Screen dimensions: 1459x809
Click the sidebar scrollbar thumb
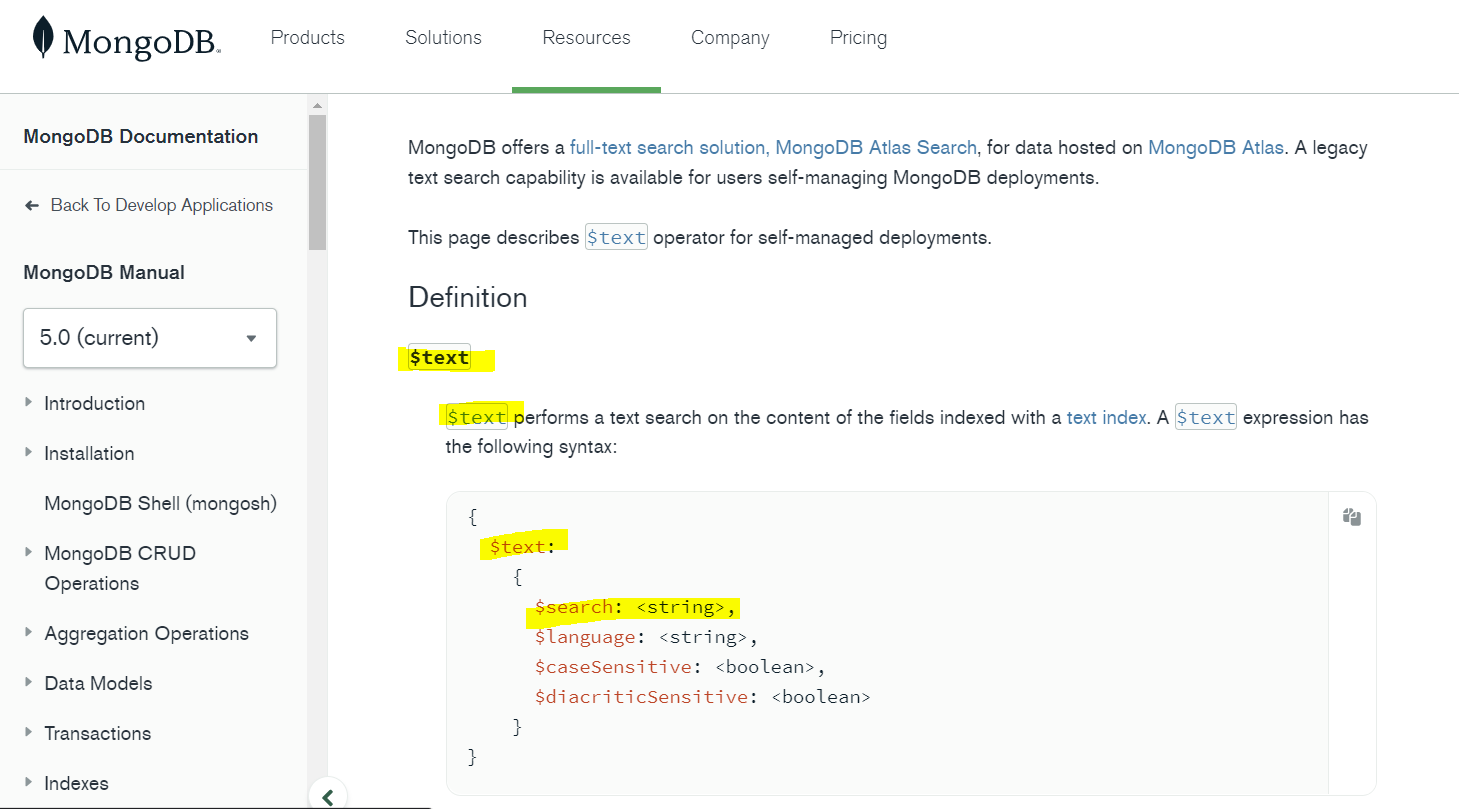pos(317,182)
